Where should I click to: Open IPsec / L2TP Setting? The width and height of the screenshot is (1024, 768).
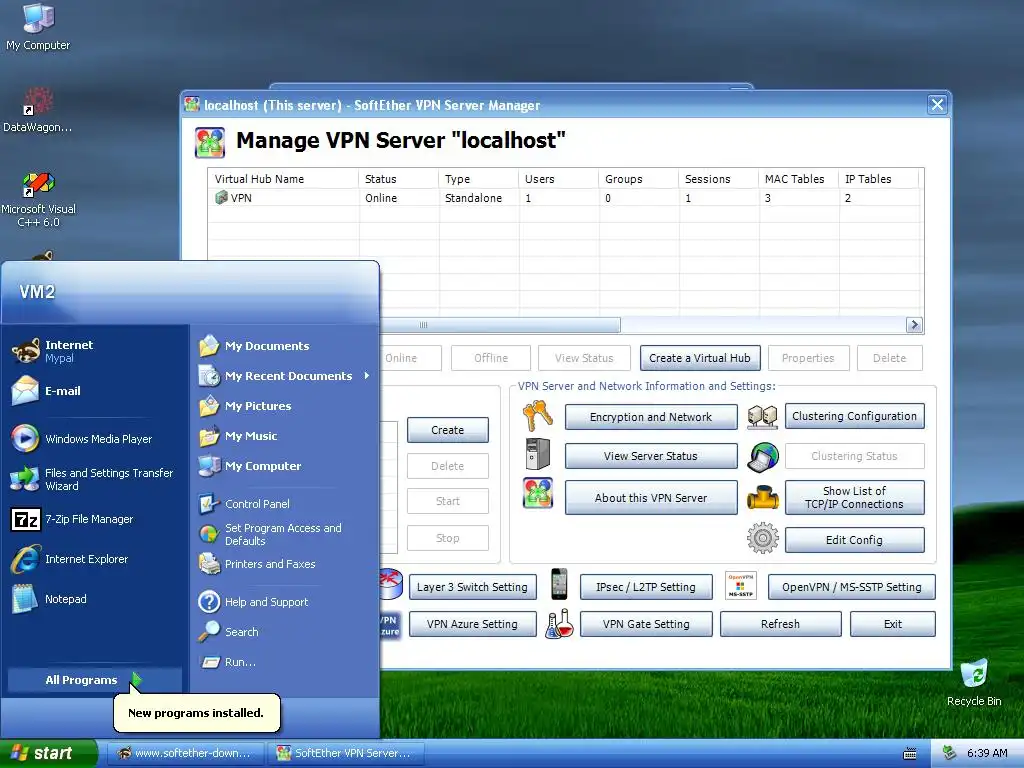[x=645, y=587]
